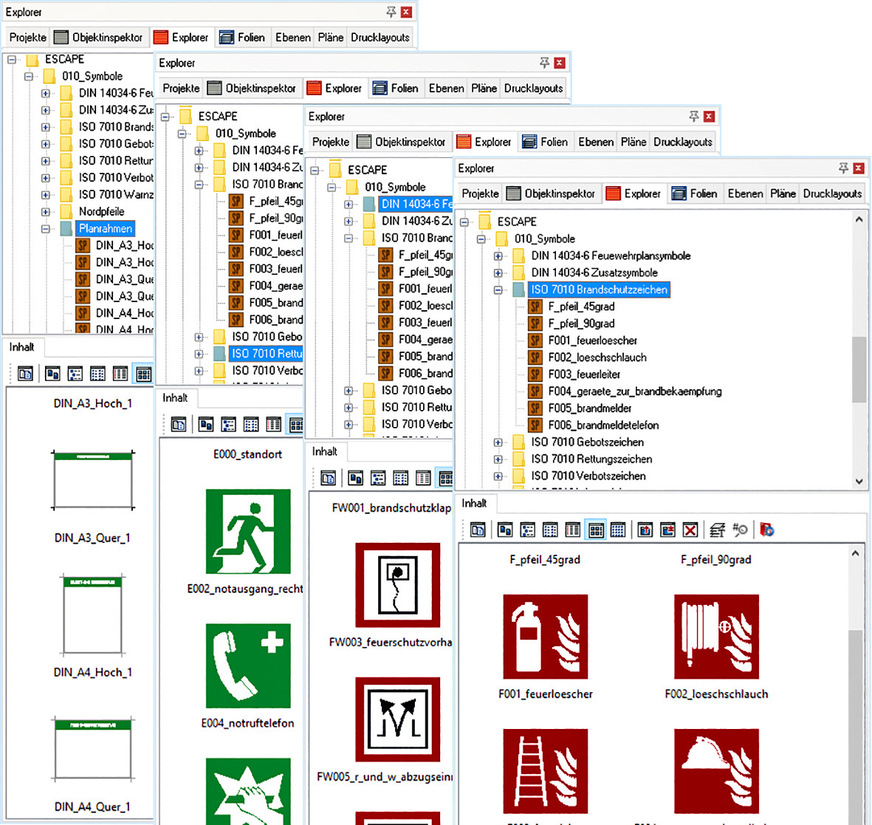
Task: Click the red X delete icon in Inhalt toolbar
Action: [x=689, y=529]
